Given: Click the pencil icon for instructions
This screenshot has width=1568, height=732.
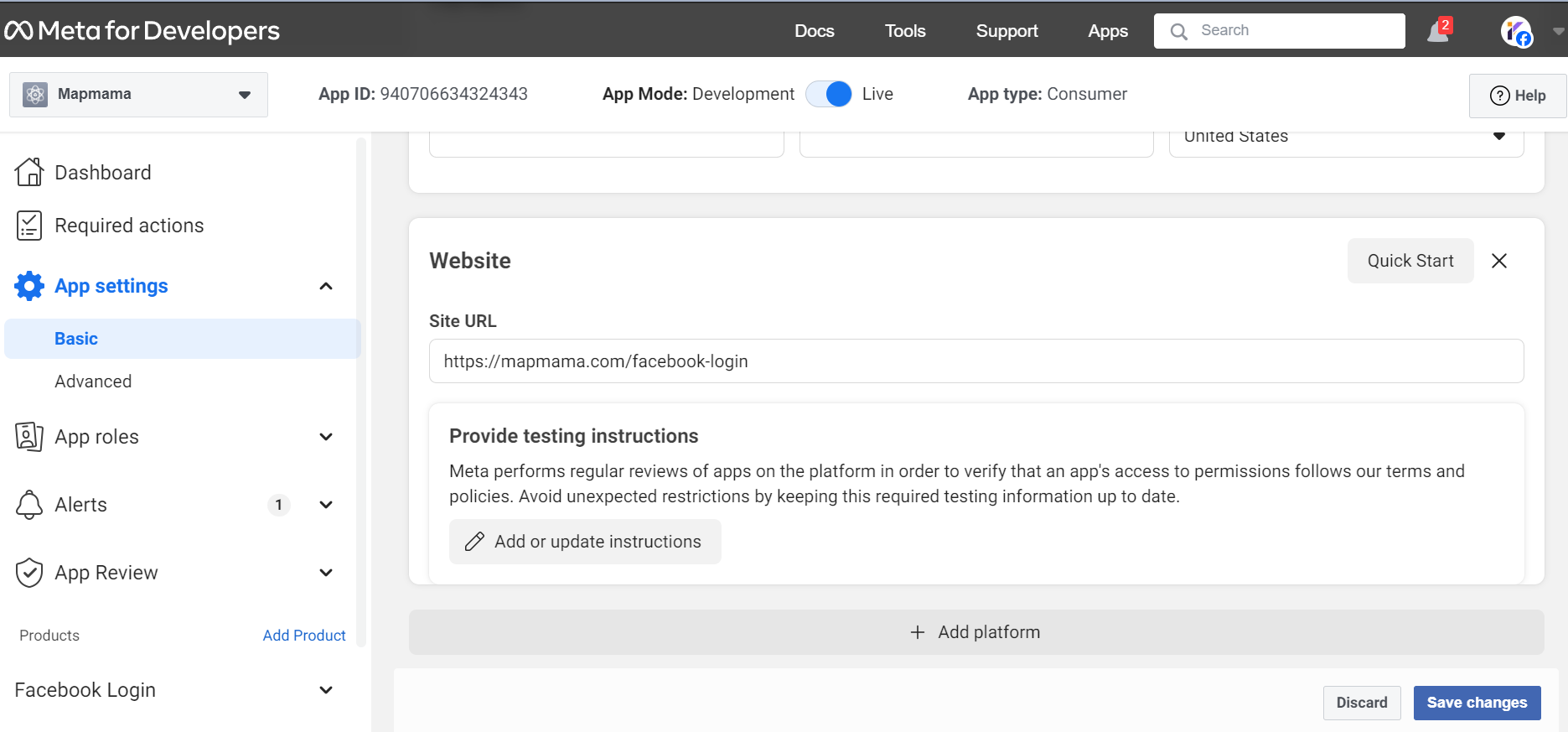Looking at the screenshot, I should pyautogui.click(x=474, y=542).
